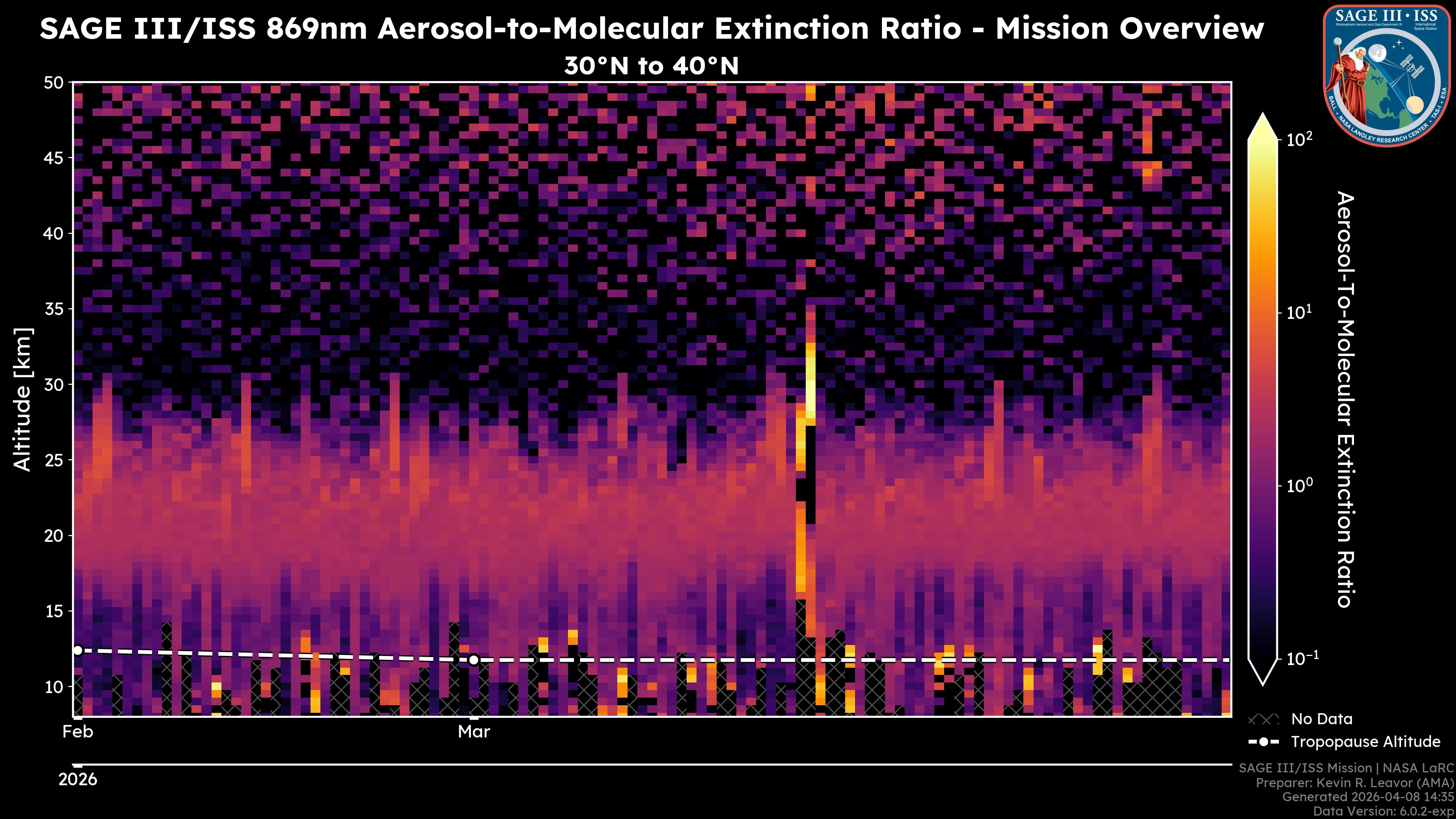Click the 30°N to 40°N subtitle
The image size is (1456, 819).
tap(651, 66)
